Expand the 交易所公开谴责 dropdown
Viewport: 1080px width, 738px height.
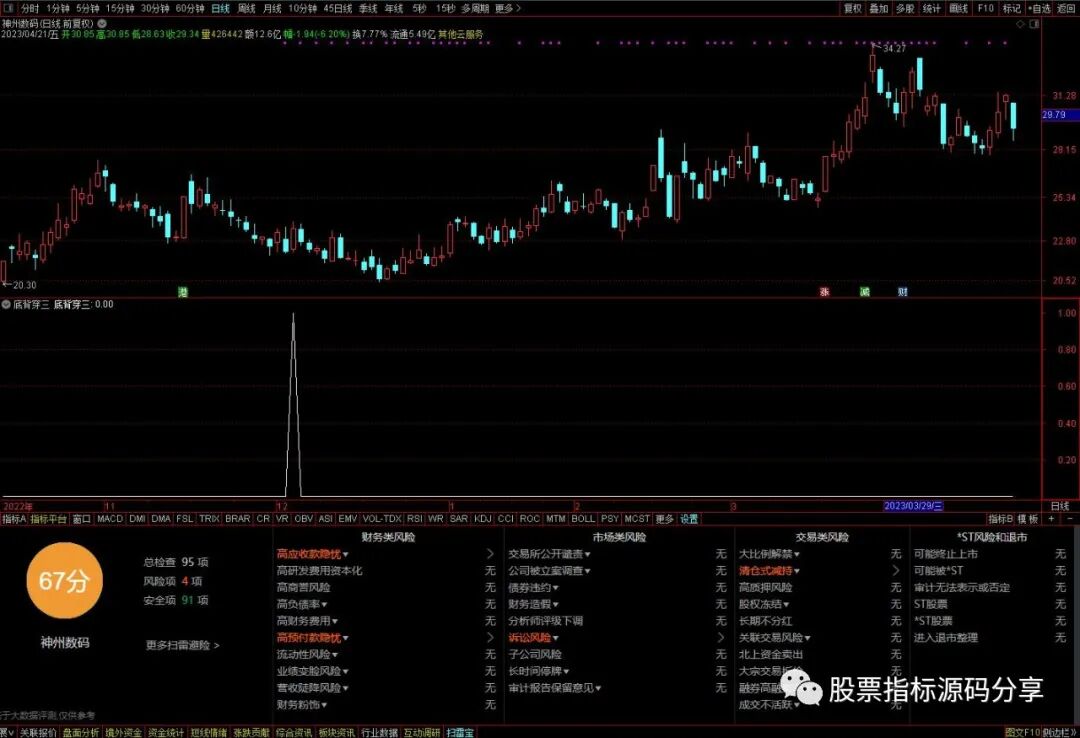[549, 554]
